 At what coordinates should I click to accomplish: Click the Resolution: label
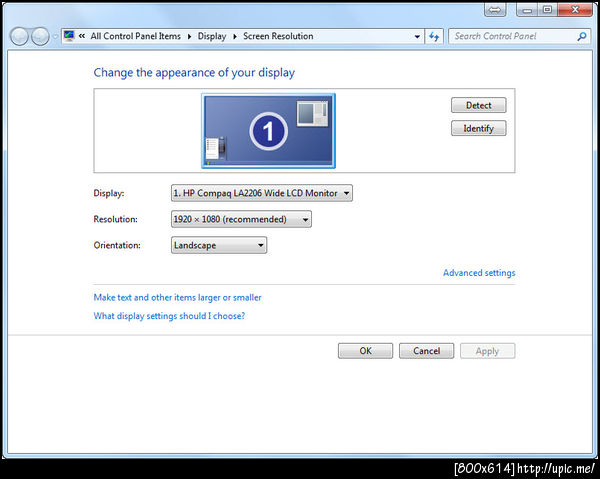pyautogui.click(x=115, y=219)
